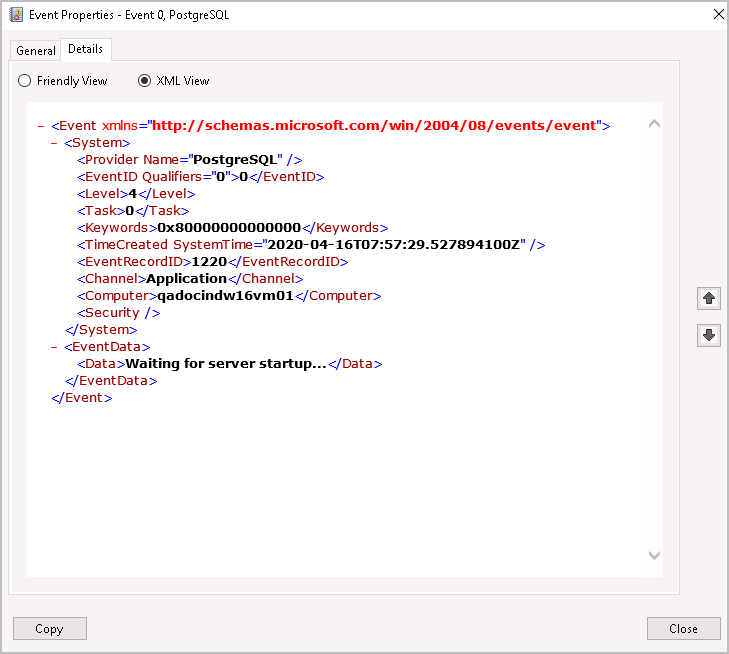The height and width of the screenshot is (654, 729).
Task: Click the EventRecordID value 1220
Action: (x=209, y=262)
